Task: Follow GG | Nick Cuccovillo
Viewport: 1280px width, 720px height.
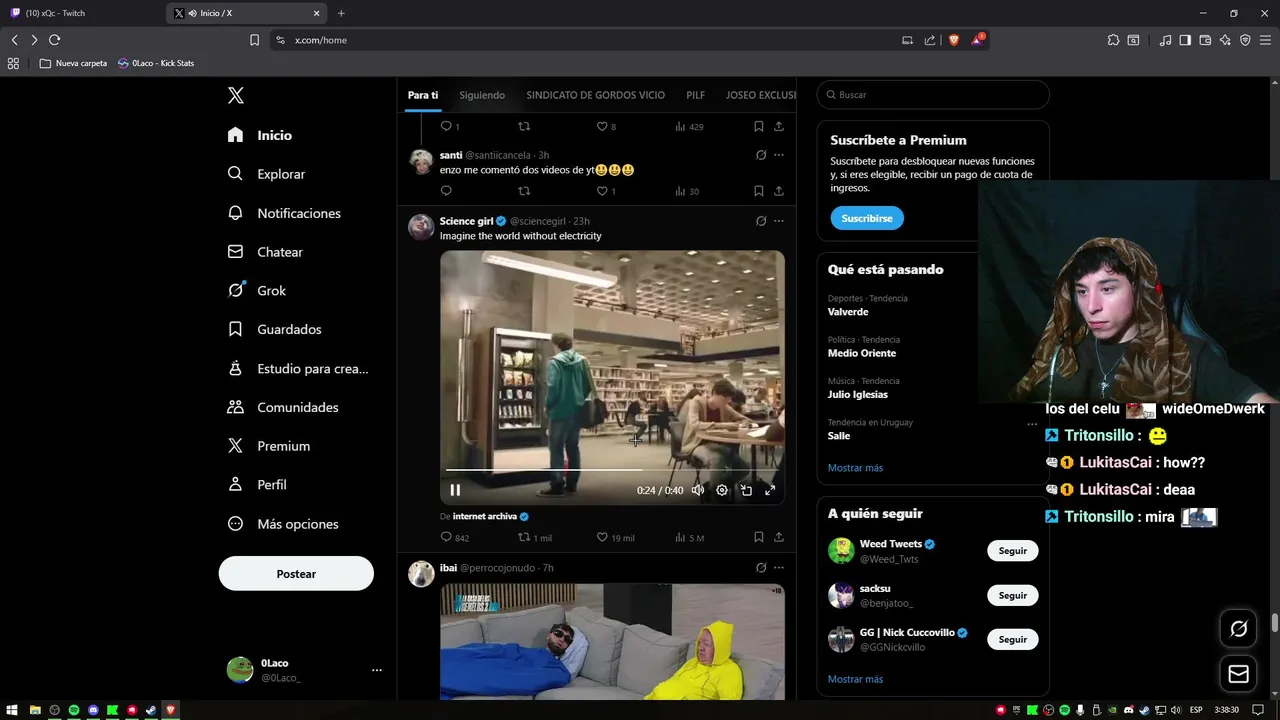Action: pos(1012,639)
